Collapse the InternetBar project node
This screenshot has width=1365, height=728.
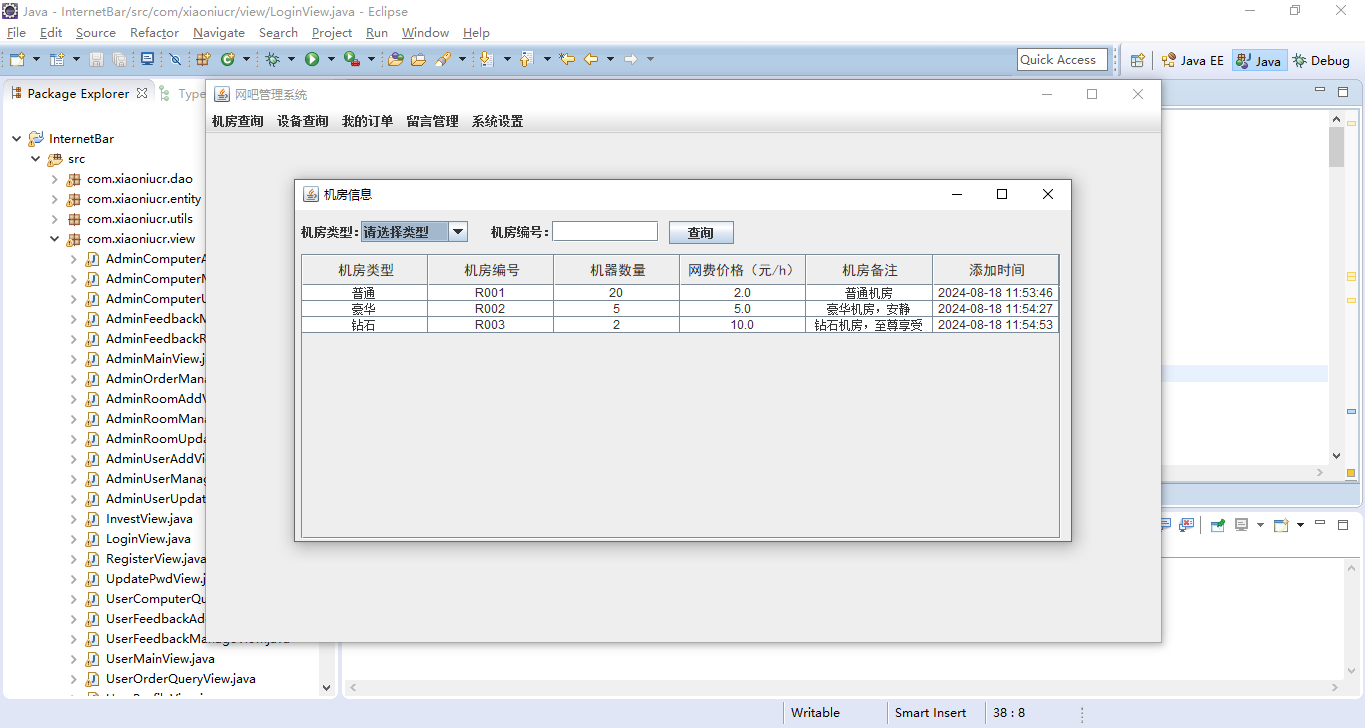click(16, 139)
